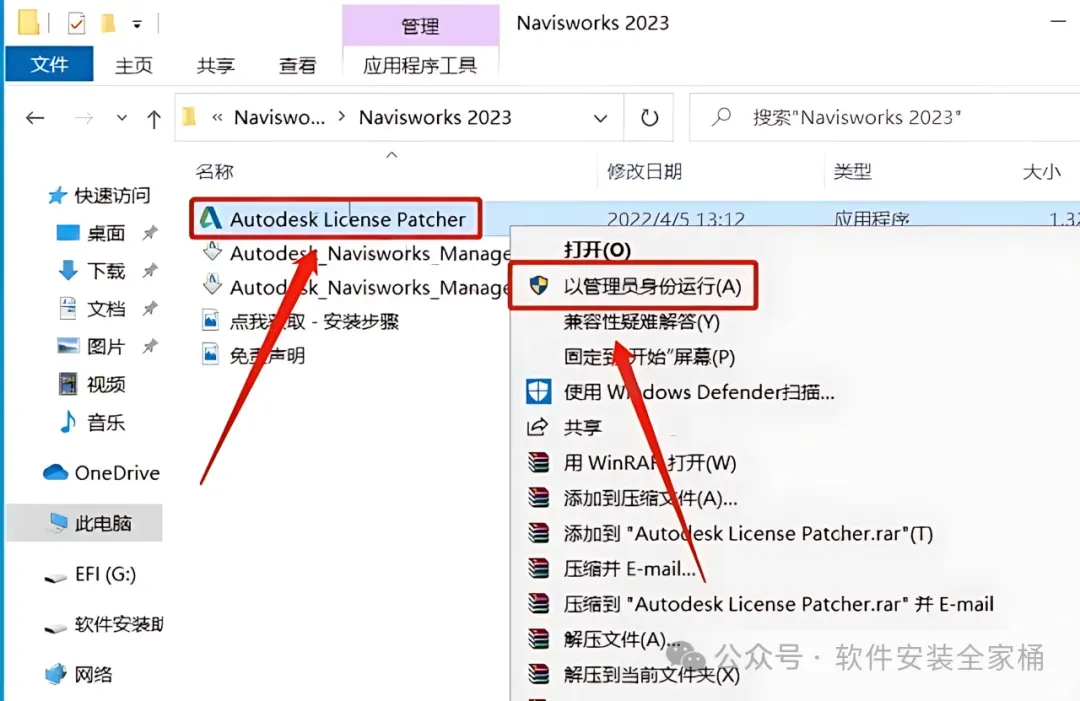Select the second Autodesk_Navisworks_Manage file icon

point(212,284)
